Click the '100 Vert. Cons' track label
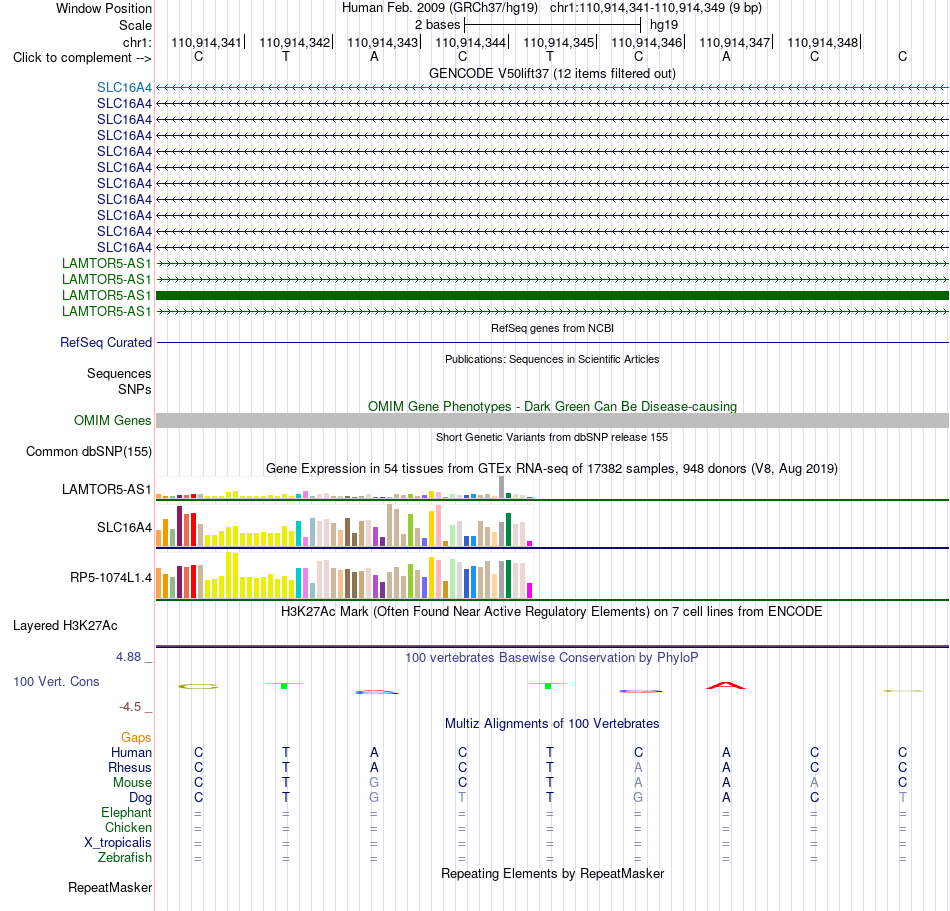Viewport: 950px width, 911px height. (x=56, y=681)
